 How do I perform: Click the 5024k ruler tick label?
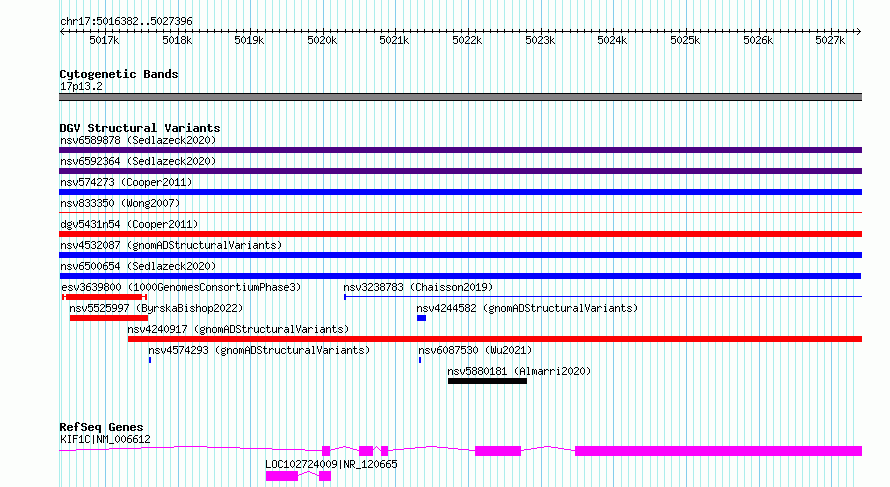coord(612,40)
